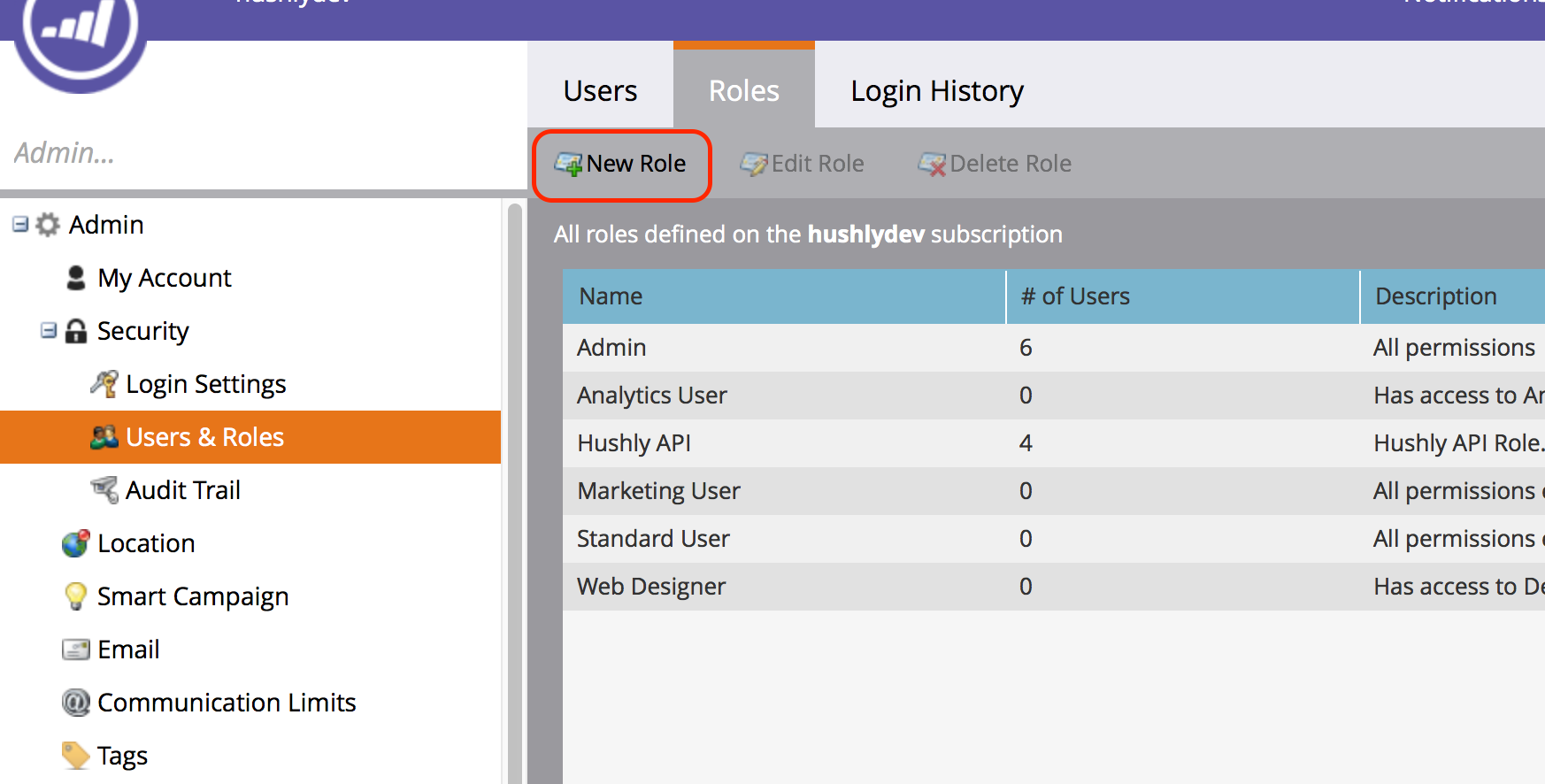The width and height of the screenshot is (1545, 784).
Task: Select the Analytics User role row
Action: [1054, 396]
